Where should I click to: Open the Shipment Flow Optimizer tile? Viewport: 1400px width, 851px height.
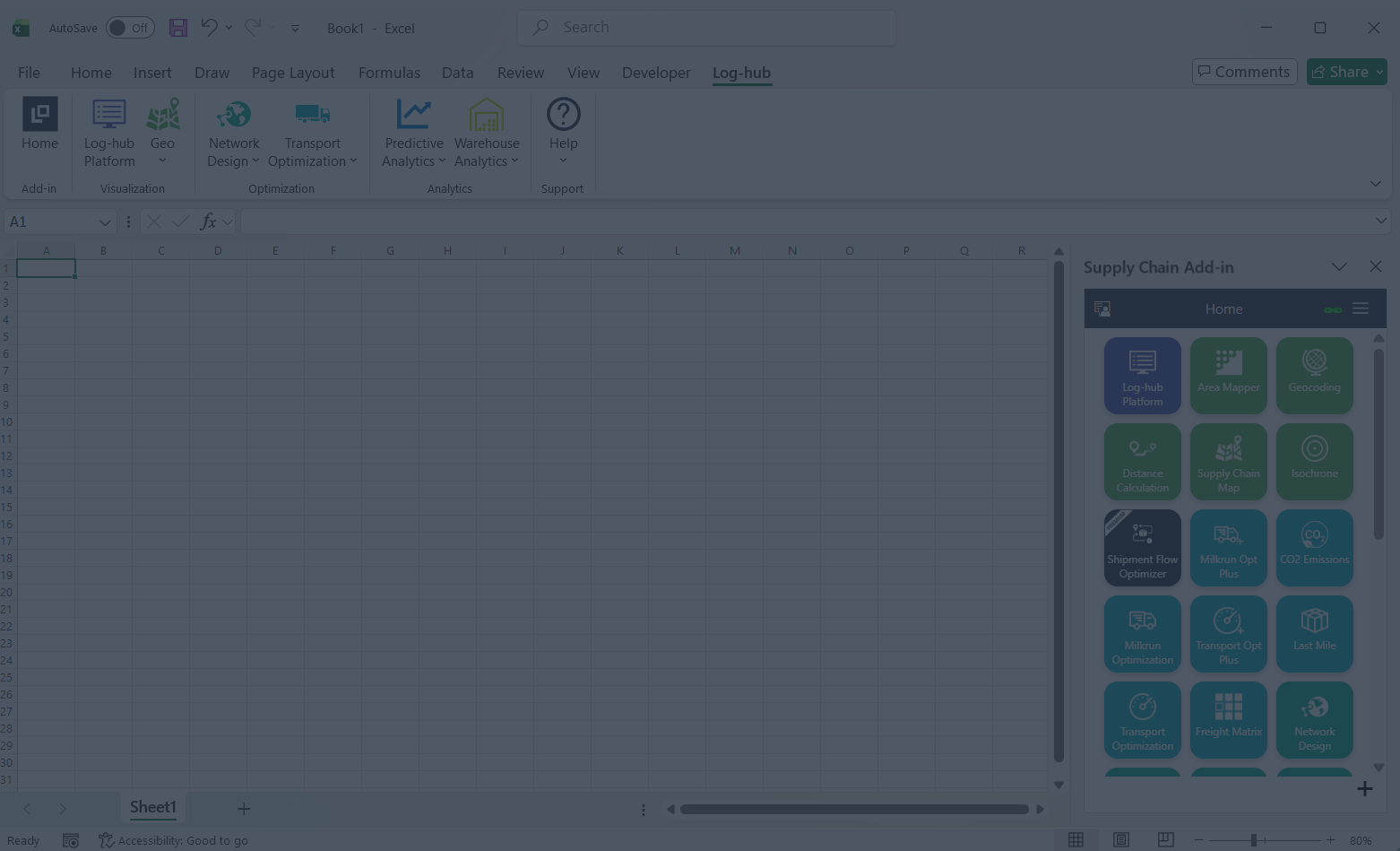point(1142,548)
